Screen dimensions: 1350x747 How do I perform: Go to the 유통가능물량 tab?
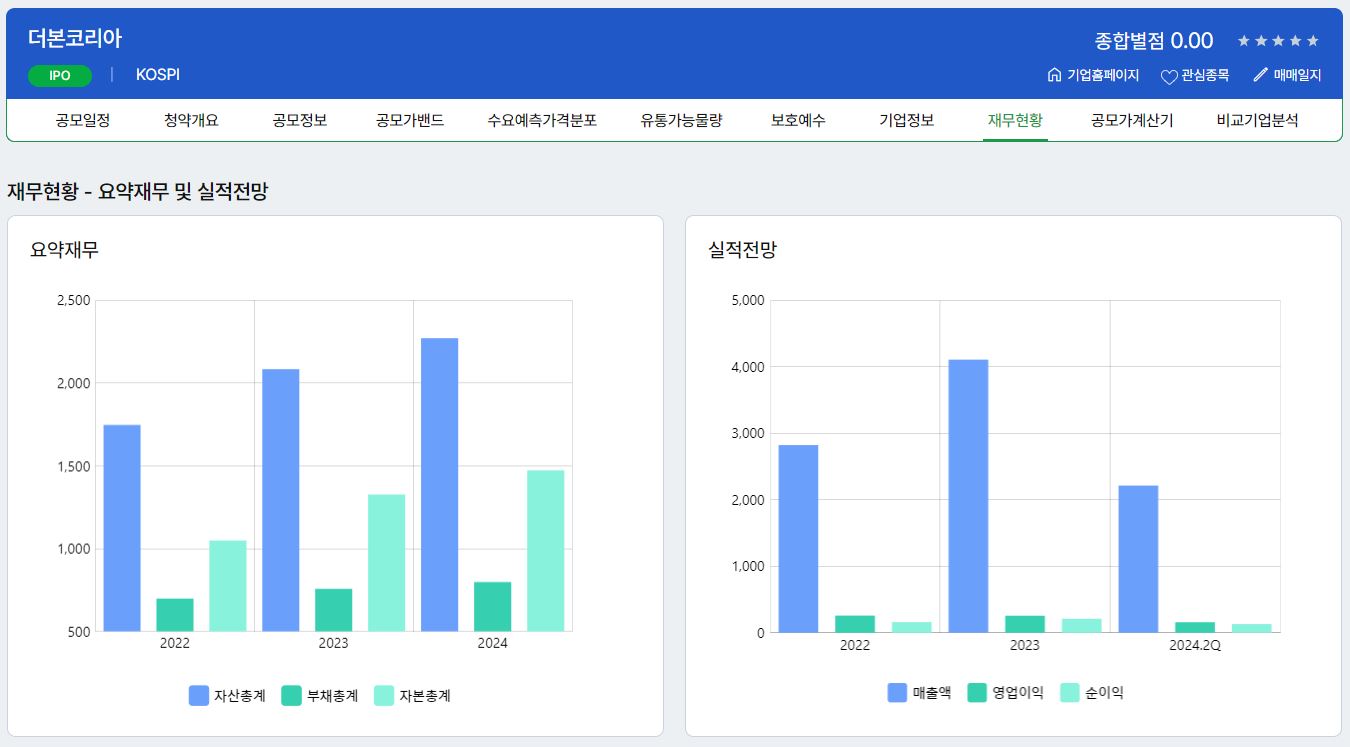[x=681, y=121]
